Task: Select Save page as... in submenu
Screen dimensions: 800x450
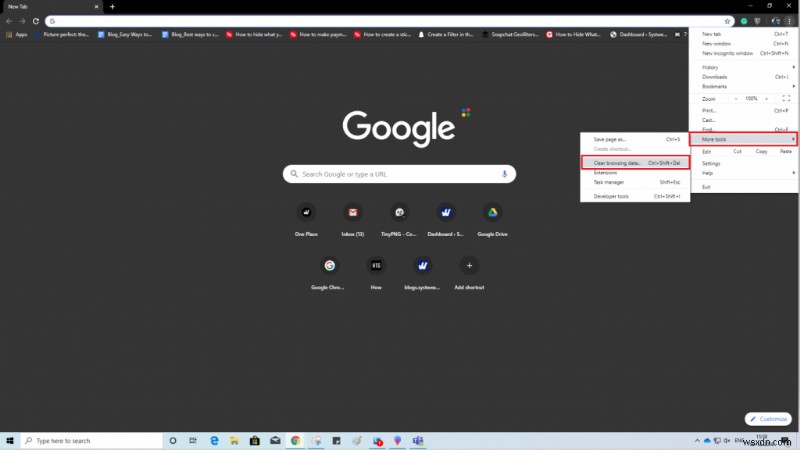Action: pos(635,139)
